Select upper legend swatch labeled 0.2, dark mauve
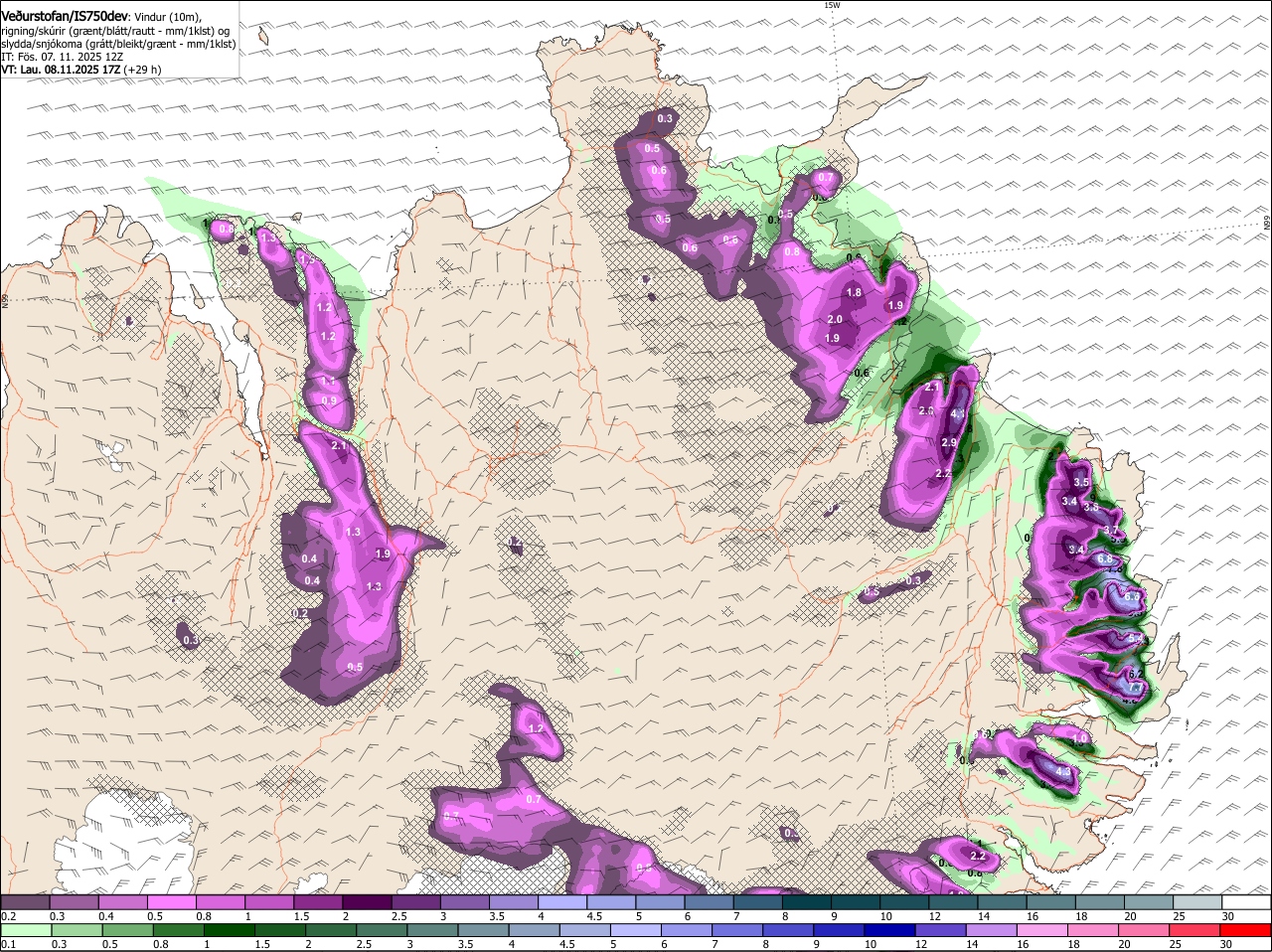Image resolution: width=1272 pixels, height=952 pixels. [25, 901]
